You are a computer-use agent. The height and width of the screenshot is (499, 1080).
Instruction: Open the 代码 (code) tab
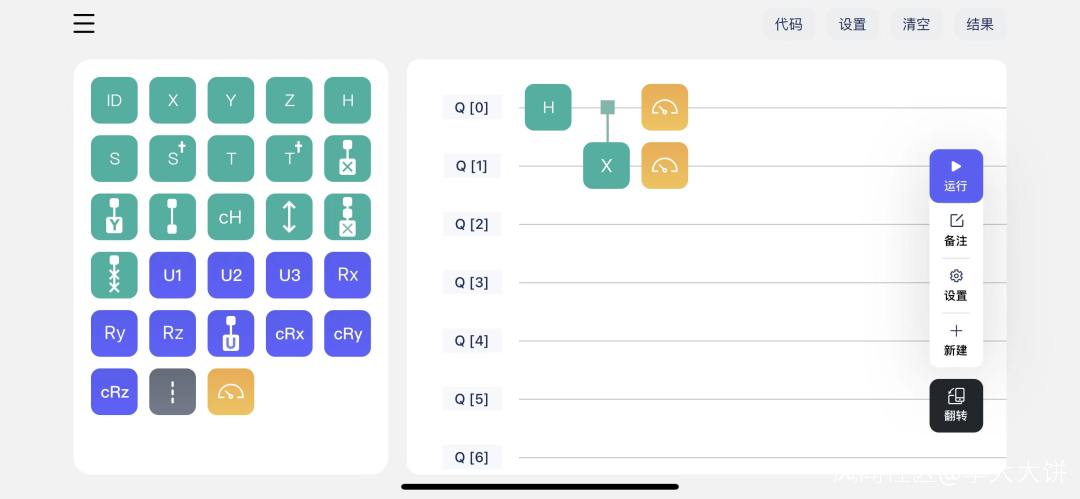click(x=789, y=24)
